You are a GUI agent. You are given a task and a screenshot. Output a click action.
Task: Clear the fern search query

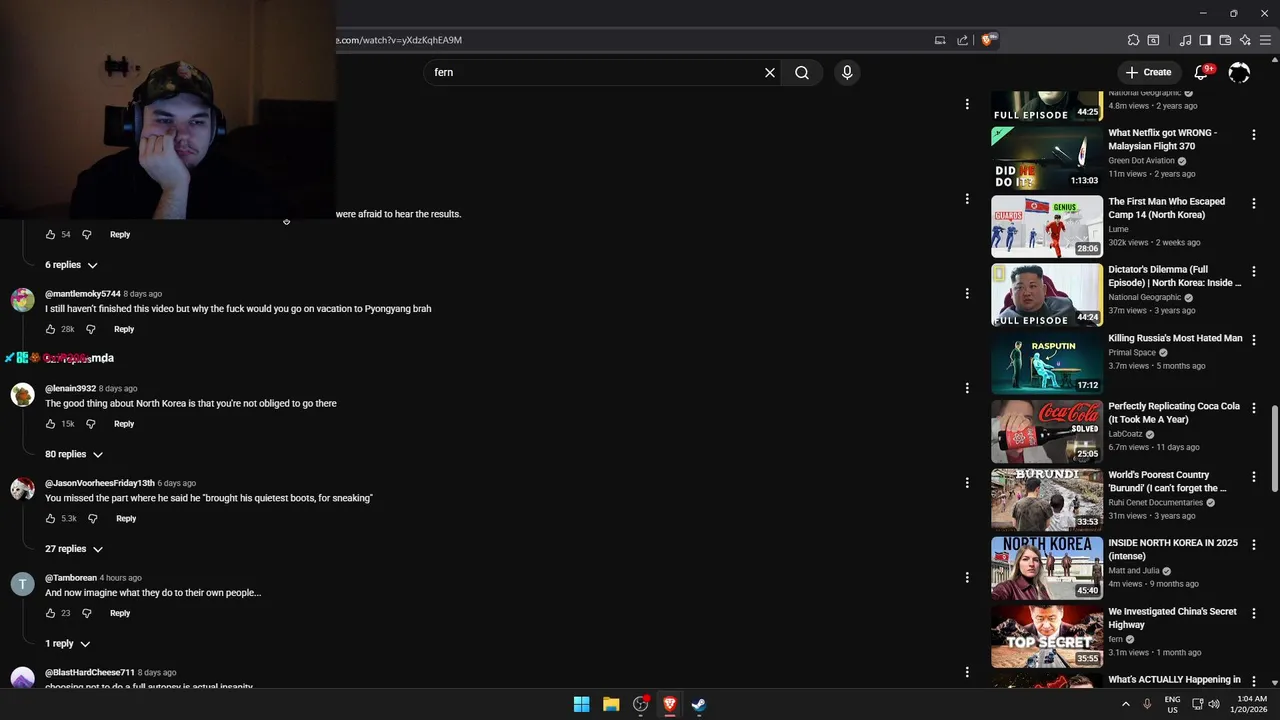[770, 72]
